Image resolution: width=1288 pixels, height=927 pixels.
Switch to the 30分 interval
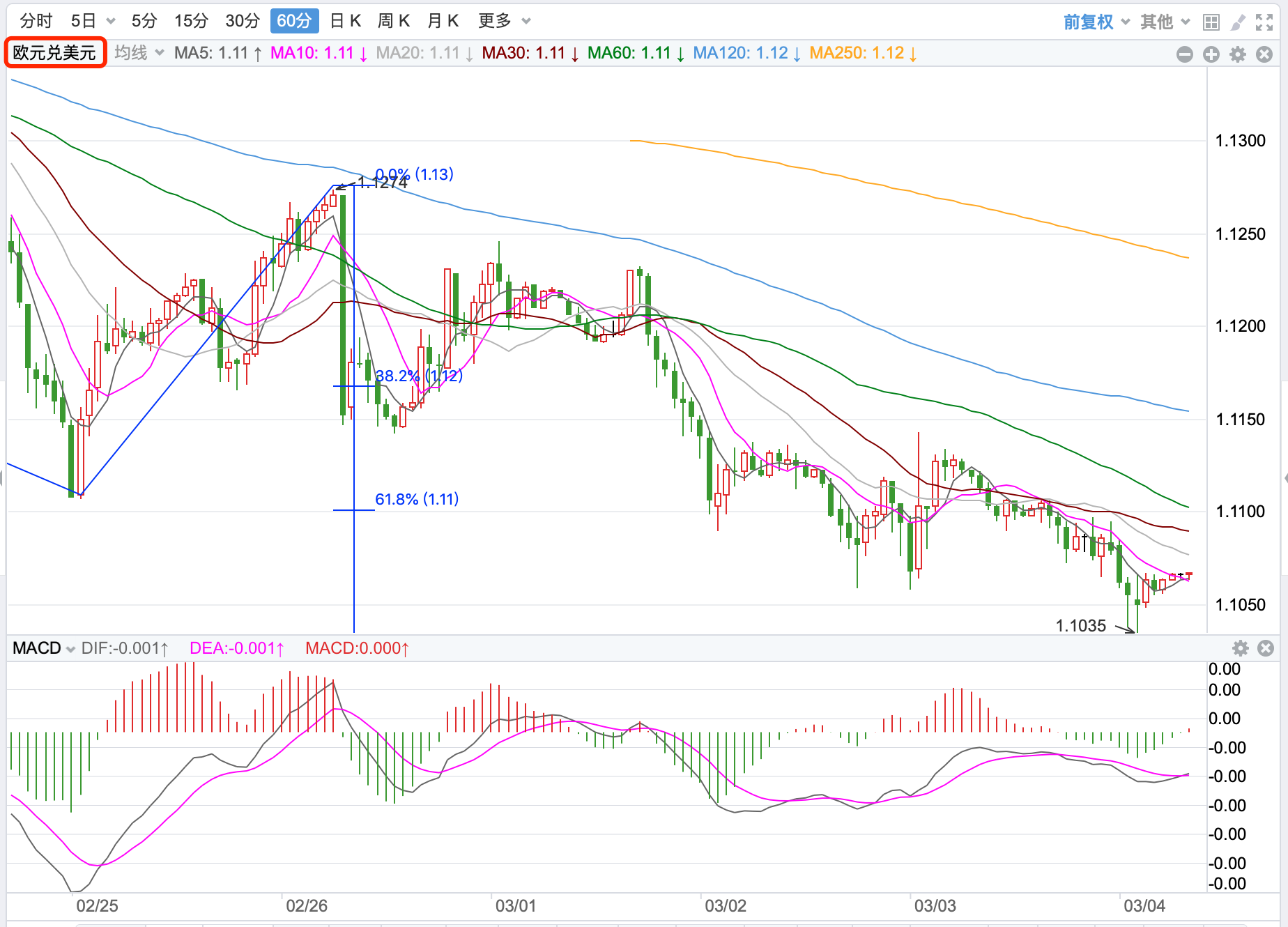[243, 21]
